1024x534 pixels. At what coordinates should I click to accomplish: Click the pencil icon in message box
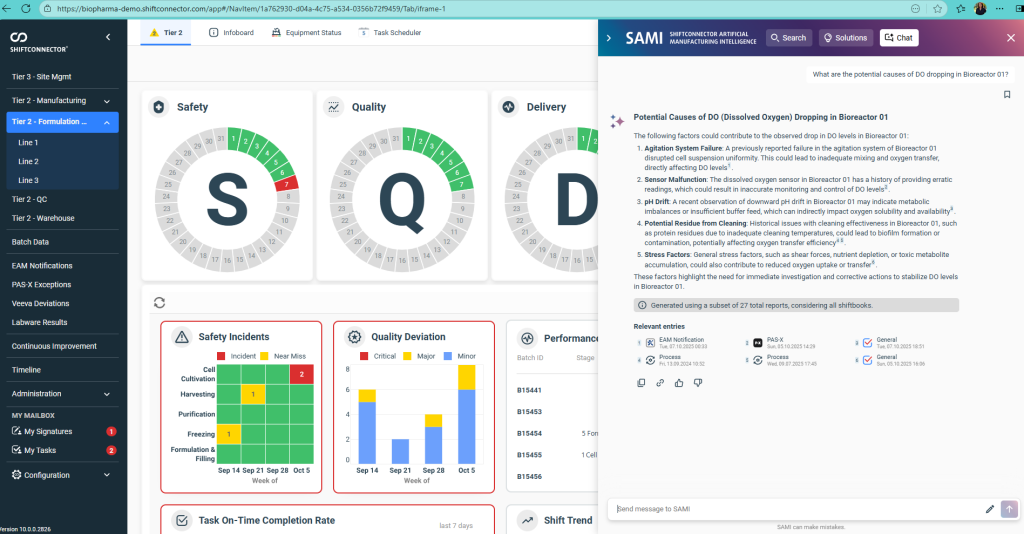pyautogui.click(x=990, y=509)
